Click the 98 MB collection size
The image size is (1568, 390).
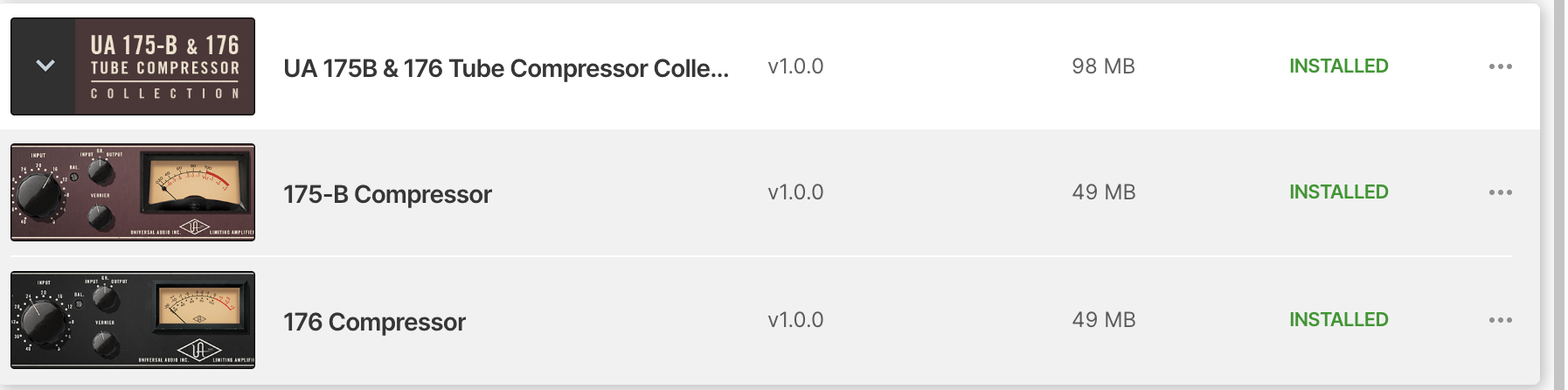click(x=1103, y=66)
